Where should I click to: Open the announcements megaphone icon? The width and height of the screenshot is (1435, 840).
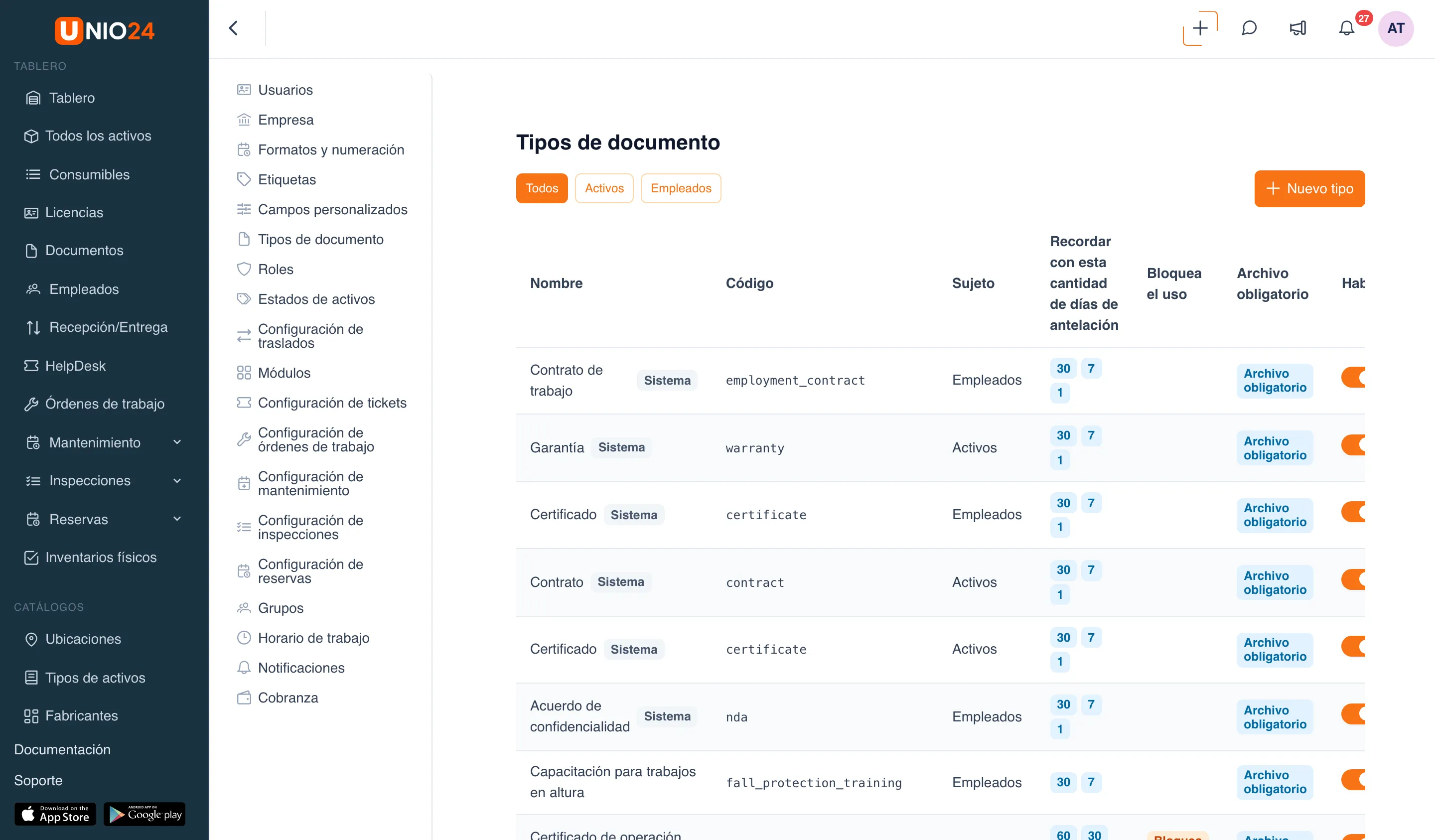click(1298, 28)
